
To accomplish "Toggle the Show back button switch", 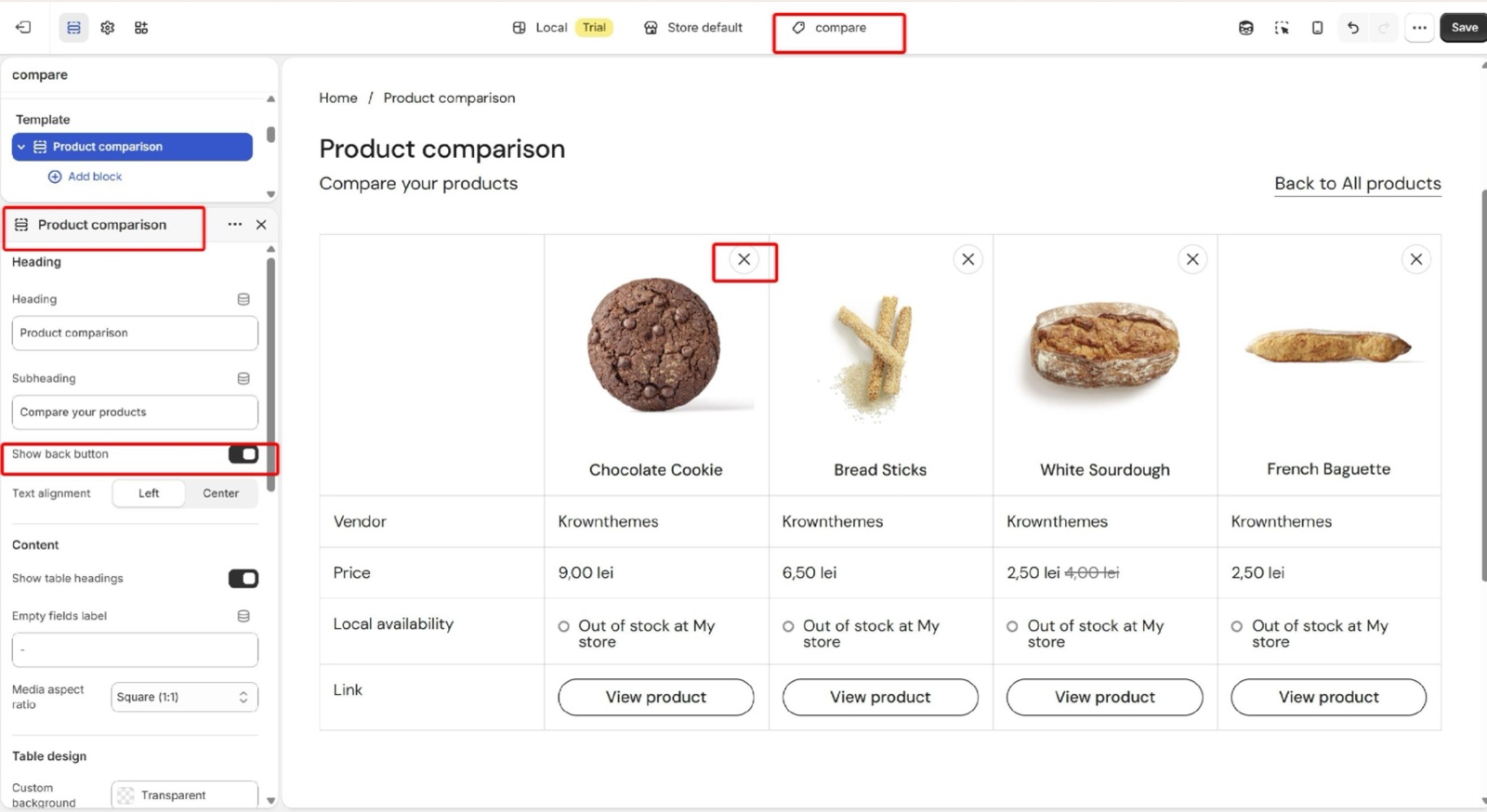I will [243, 454].
